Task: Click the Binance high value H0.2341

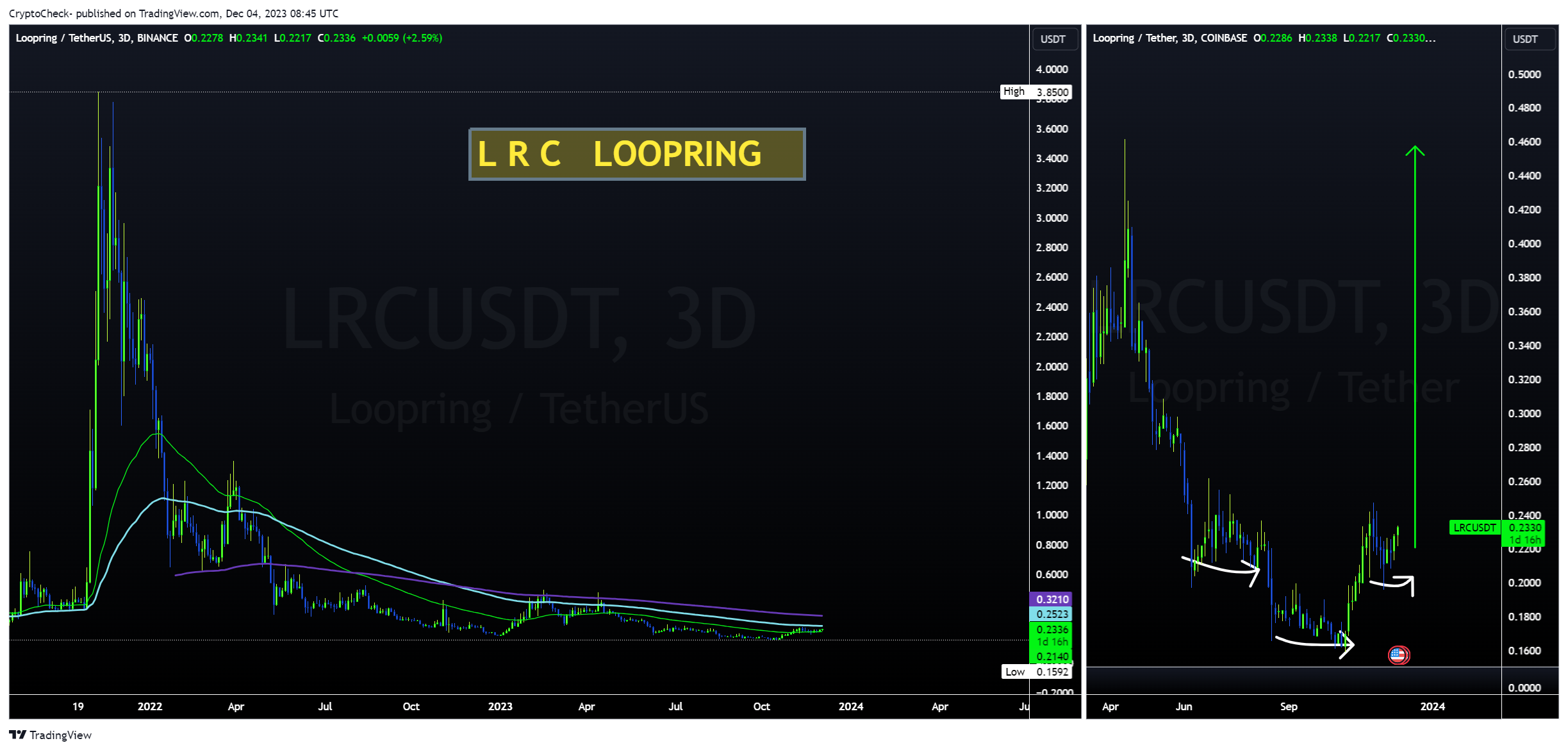Action: (x=248, y=38)
